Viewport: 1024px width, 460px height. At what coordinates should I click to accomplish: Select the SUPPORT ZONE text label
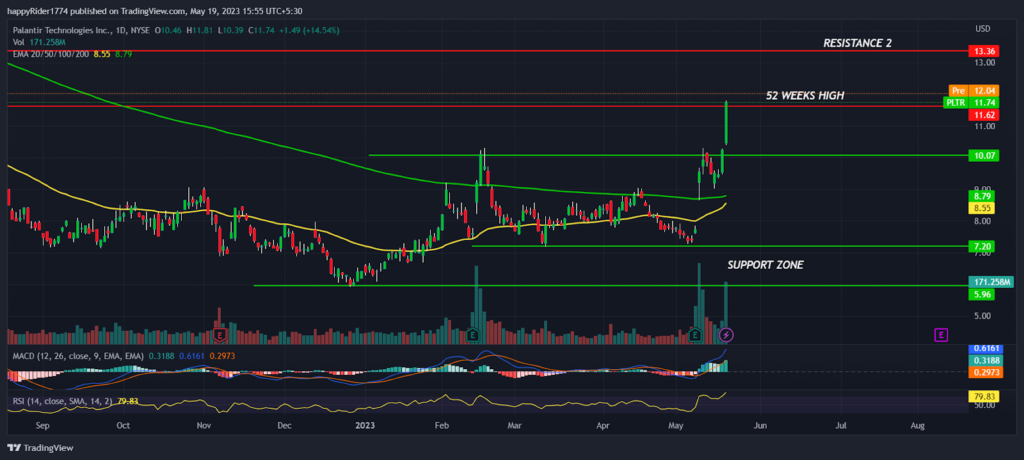pos(765,265)
